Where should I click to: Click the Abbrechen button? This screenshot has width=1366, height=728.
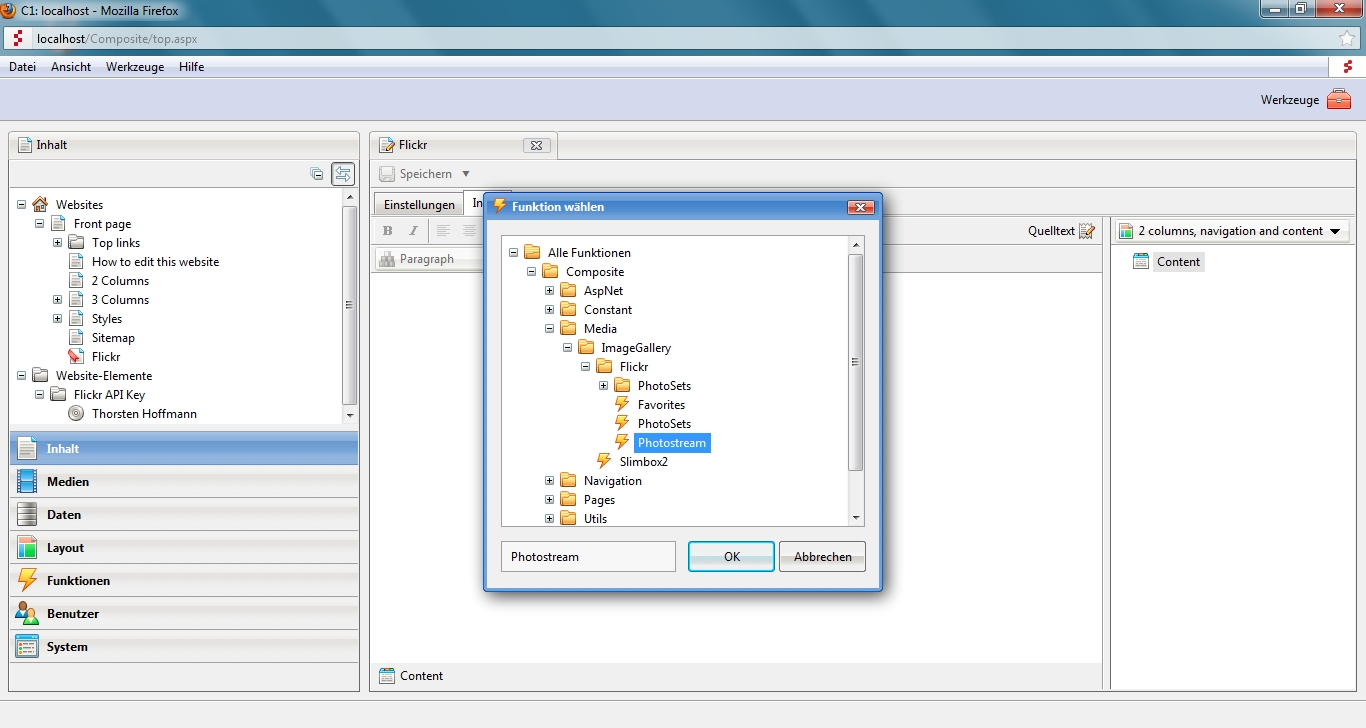pos(822,557)
